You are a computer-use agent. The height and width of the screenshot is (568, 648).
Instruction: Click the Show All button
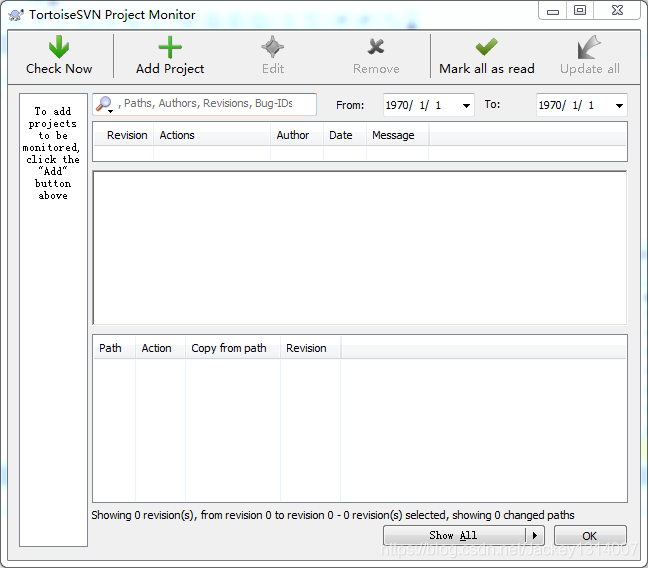pyautogui.click(x=455, y=535)
